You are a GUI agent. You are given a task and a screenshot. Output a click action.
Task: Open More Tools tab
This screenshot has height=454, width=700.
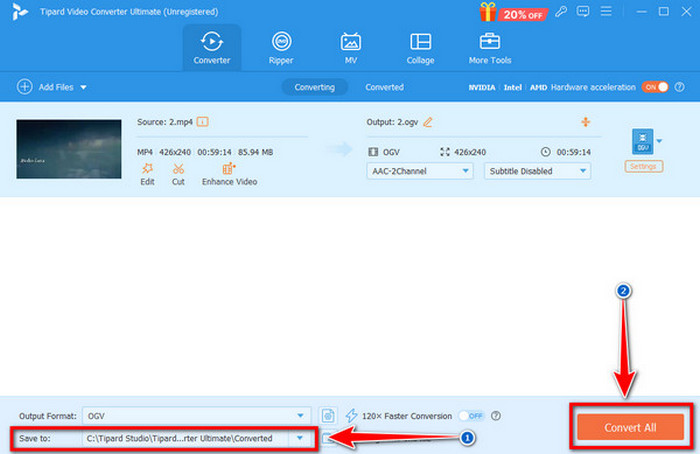(x=490, y=47)
